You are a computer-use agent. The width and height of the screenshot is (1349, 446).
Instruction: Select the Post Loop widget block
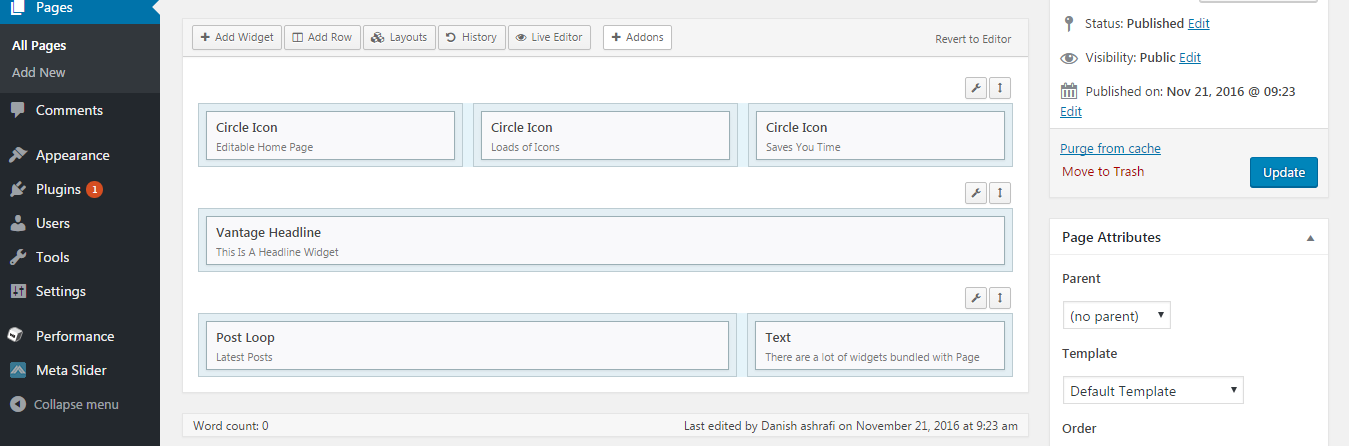point(467,346)
